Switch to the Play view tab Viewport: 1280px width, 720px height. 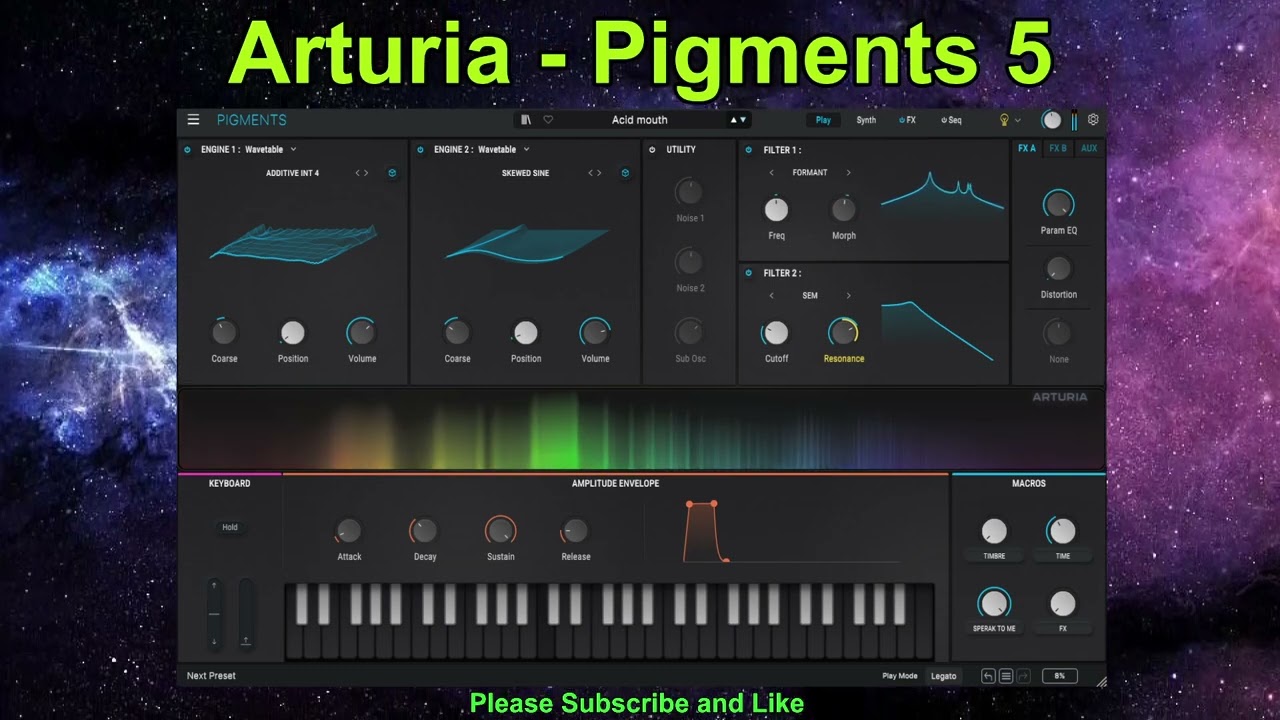(x=823, y=120)
